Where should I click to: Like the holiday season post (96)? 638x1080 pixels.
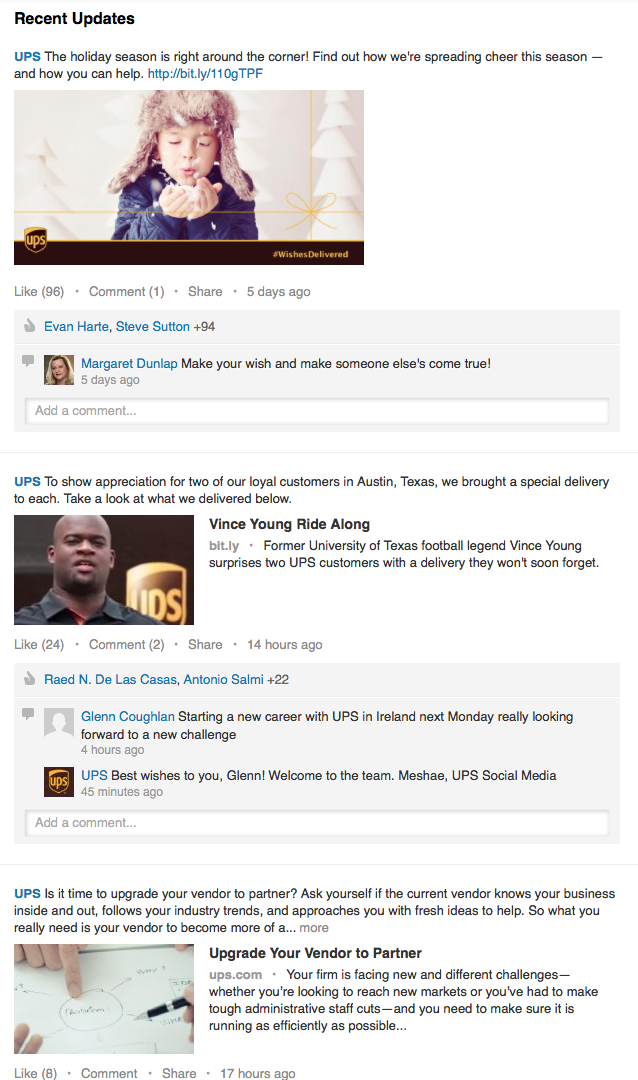point(39,292)
